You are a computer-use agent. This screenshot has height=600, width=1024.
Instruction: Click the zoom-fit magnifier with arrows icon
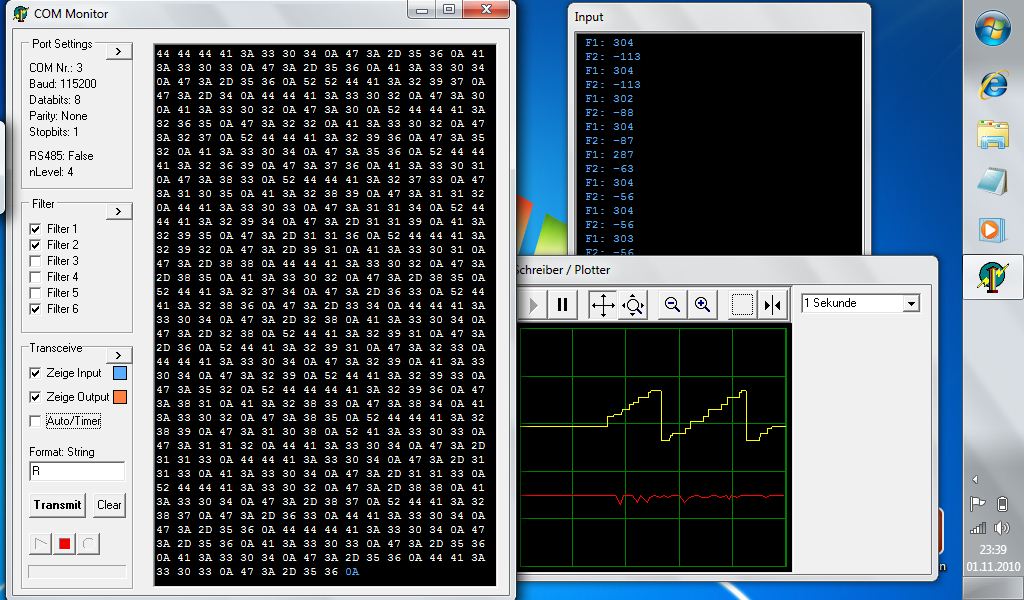pos(633,305)
